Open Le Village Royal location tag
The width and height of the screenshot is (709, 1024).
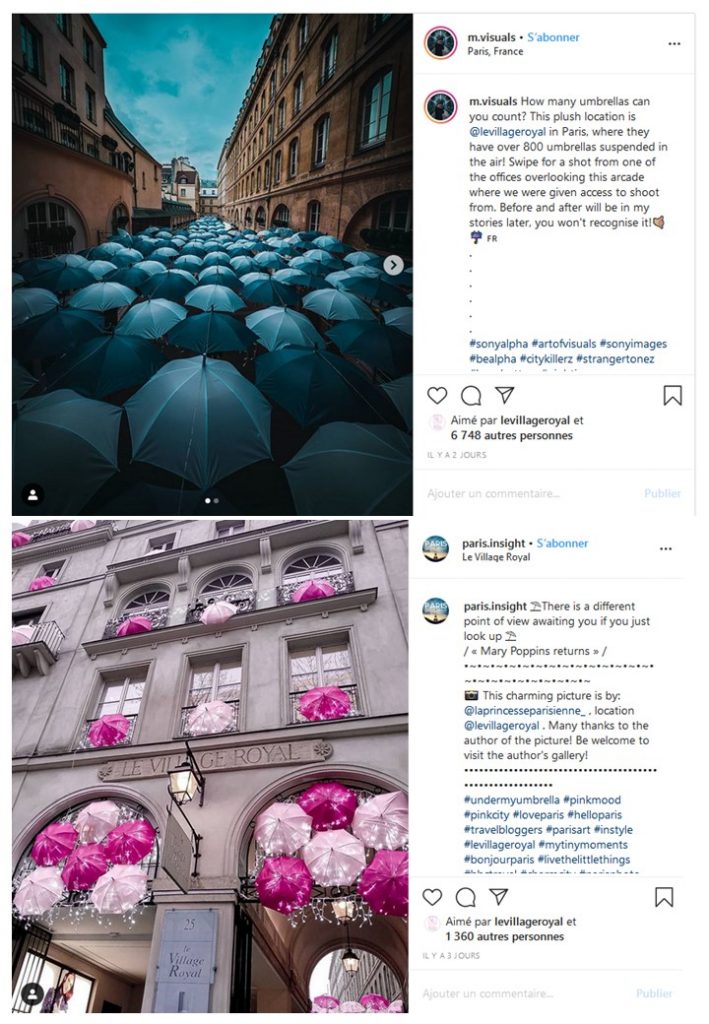[496, 557]
